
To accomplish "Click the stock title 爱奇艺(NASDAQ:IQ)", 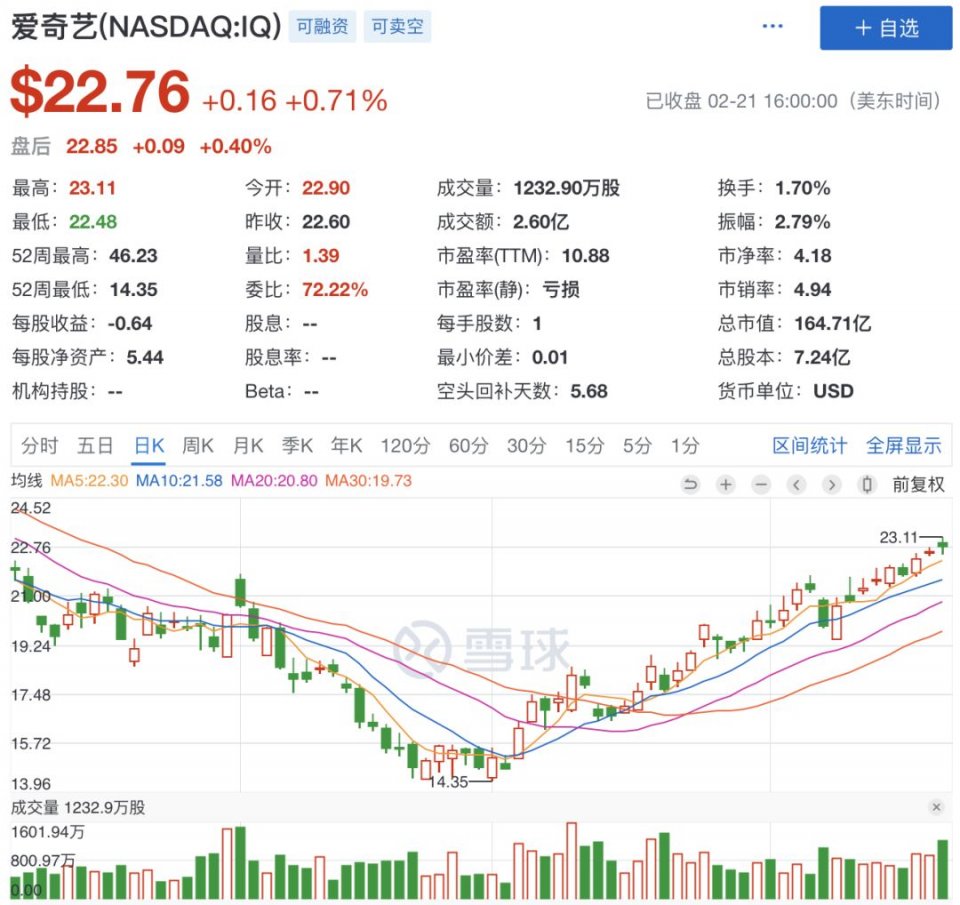I will pos(146,27).
